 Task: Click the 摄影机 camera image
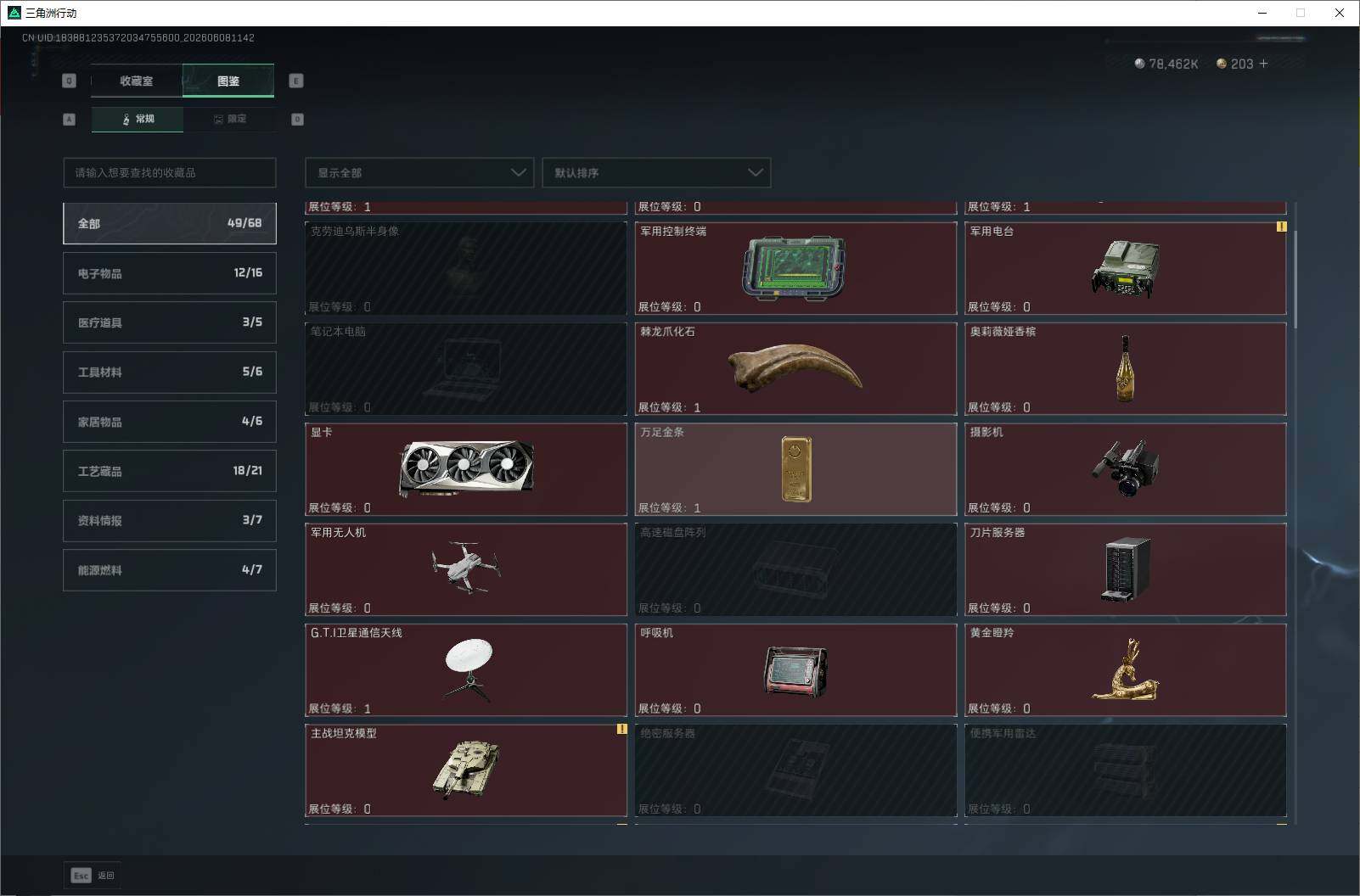coord(1125,468)
